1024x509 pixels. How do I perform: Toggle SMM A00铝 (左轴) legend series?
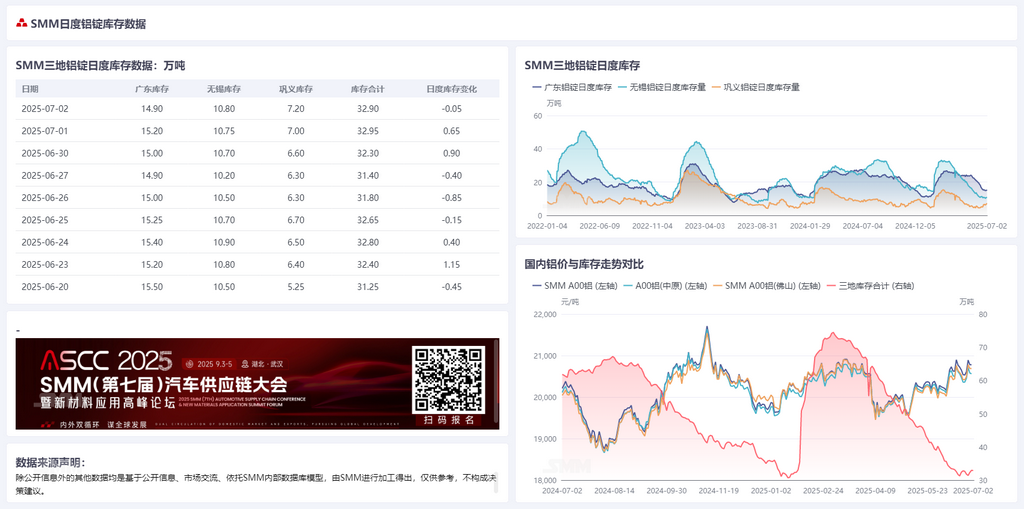[576, 286]
